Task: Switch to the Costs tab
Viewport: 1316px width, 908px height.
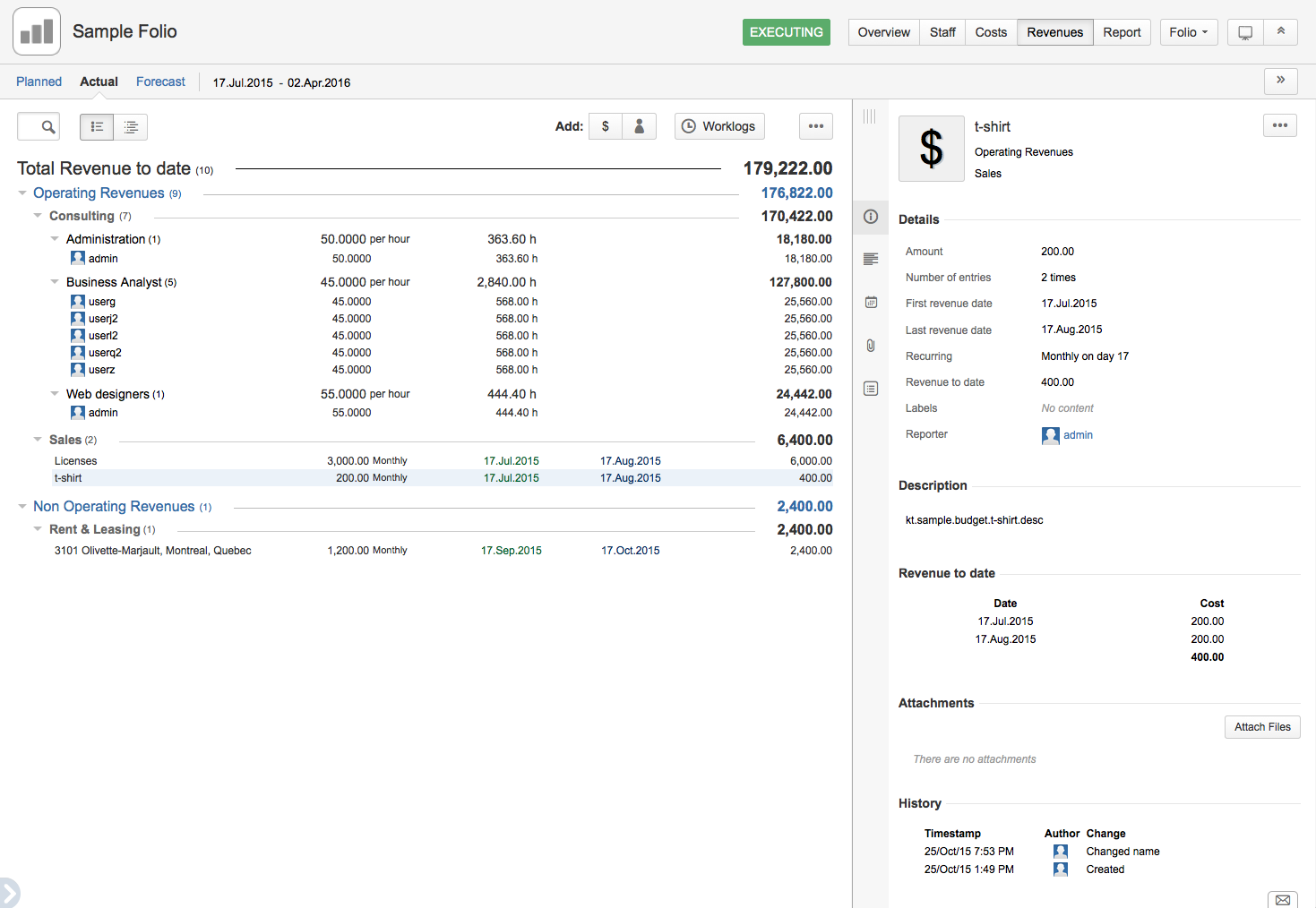Action: [x=990, y=31]
